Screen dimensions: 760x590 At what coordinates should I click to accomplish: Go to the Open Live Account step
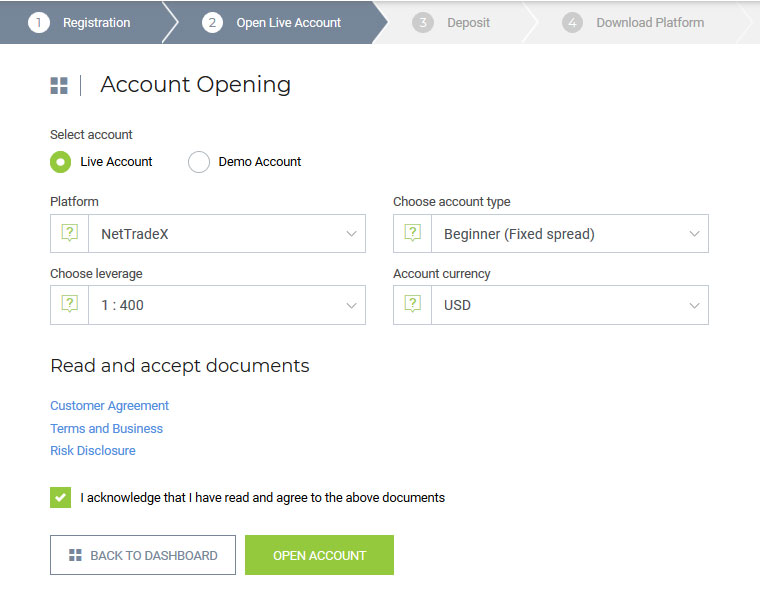click(288, 22)
